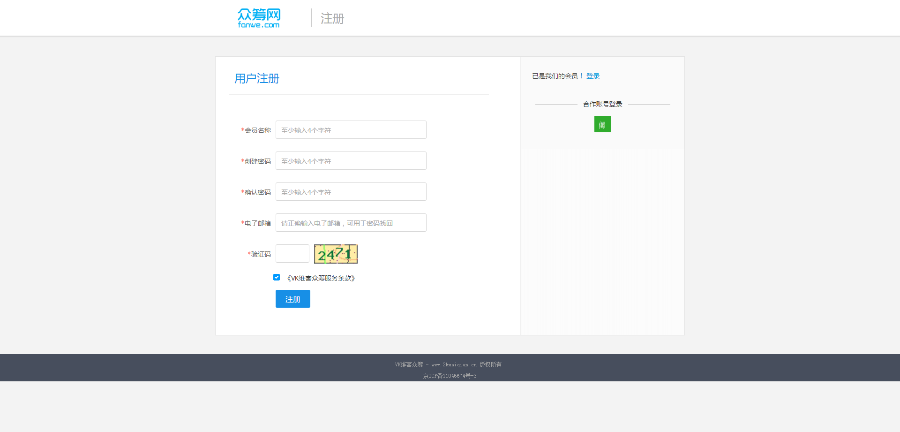Focus the confirm password (确认密码) field
The width and height of the screenshot is (900, 432).
click(x=351, y=192)
